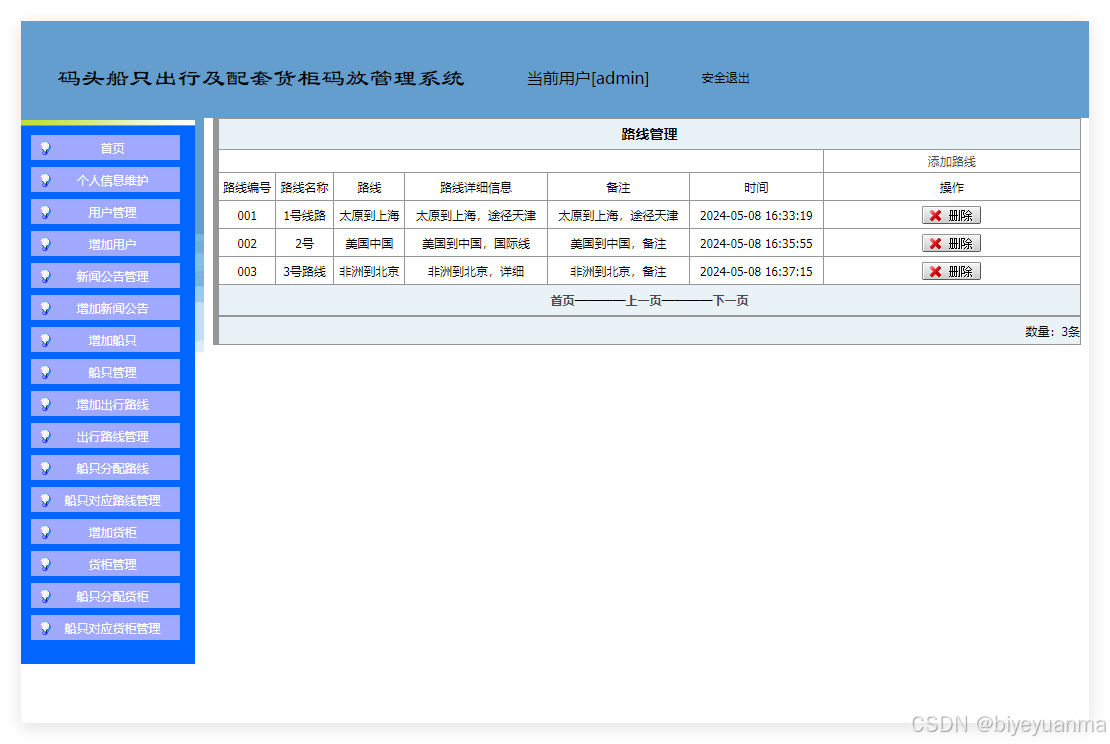Image resolution: width=1110 pixels, height=744 pixels.
Task: Click the red X delete icon for route 002
Action: coord(938,242)
